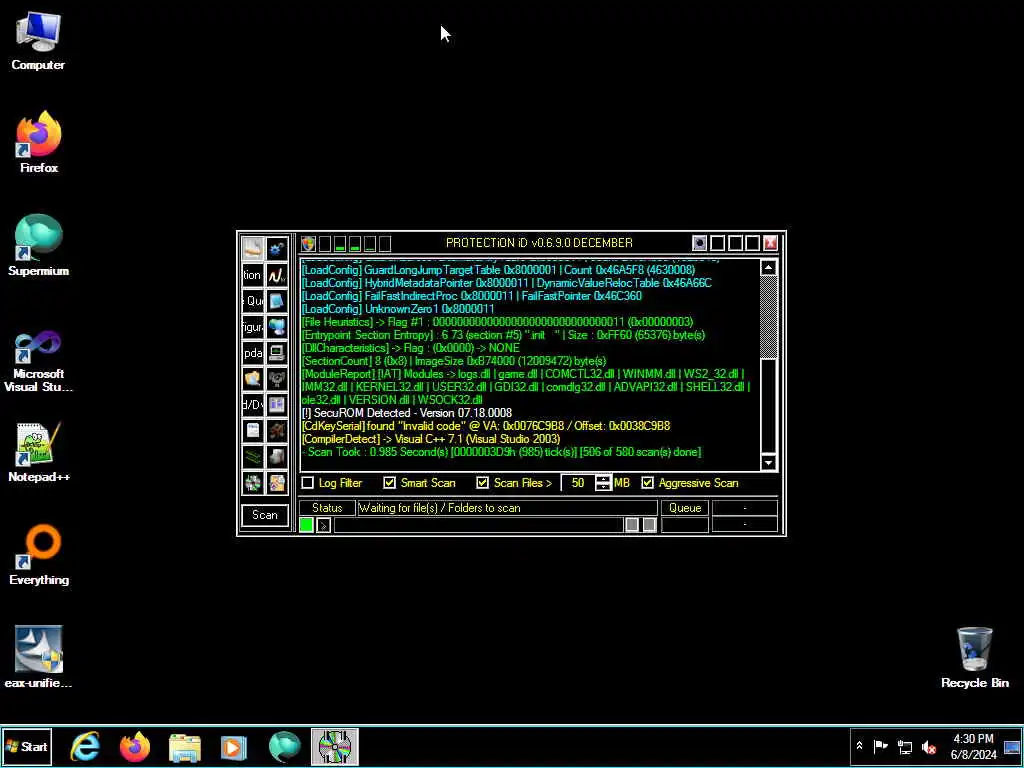Click the 50 MB size input field
The width and height of the screenshot is (1024, 768).
click(579, 483)
